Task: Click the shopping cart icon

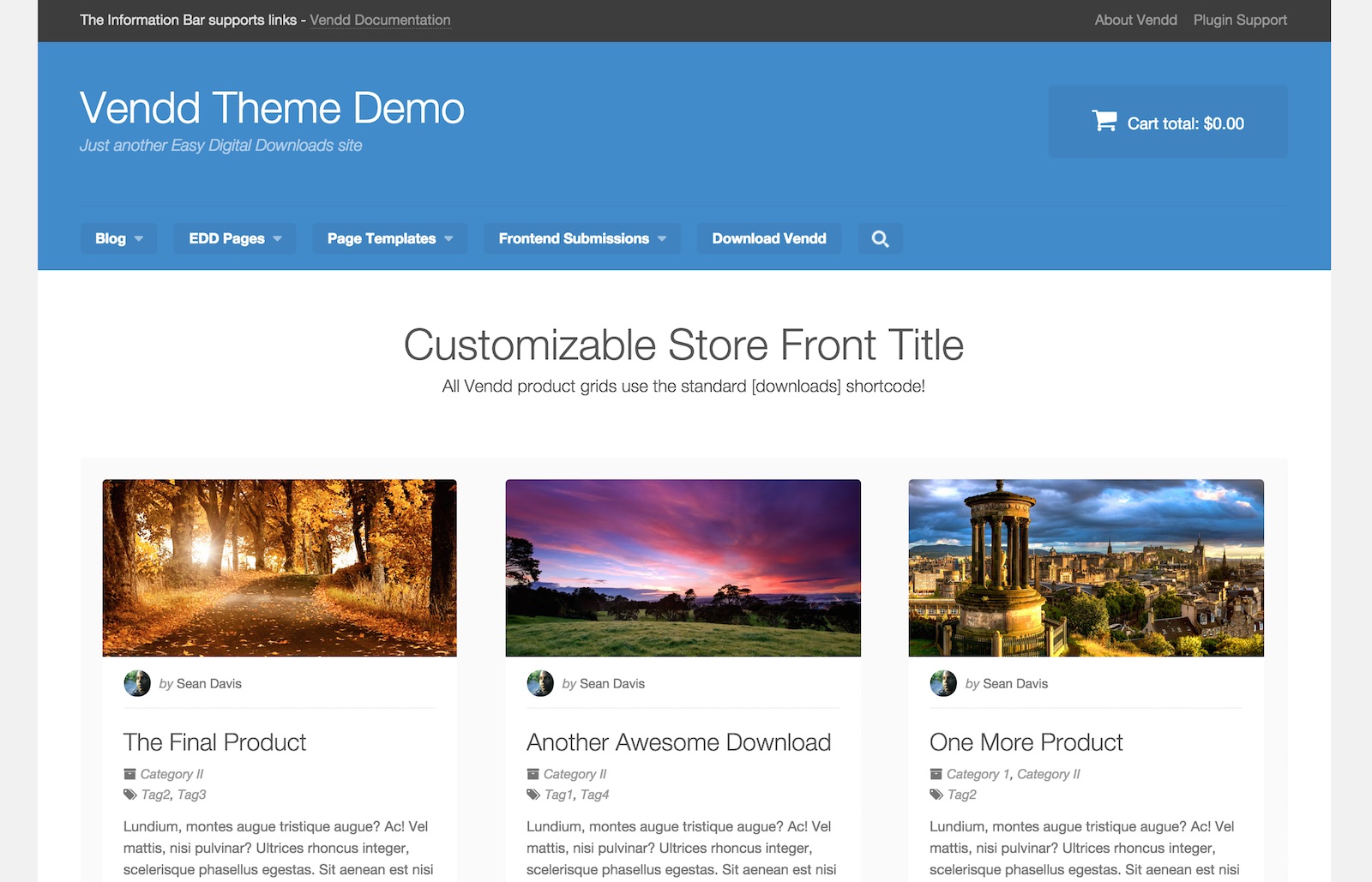Action: pos(1104,122)
